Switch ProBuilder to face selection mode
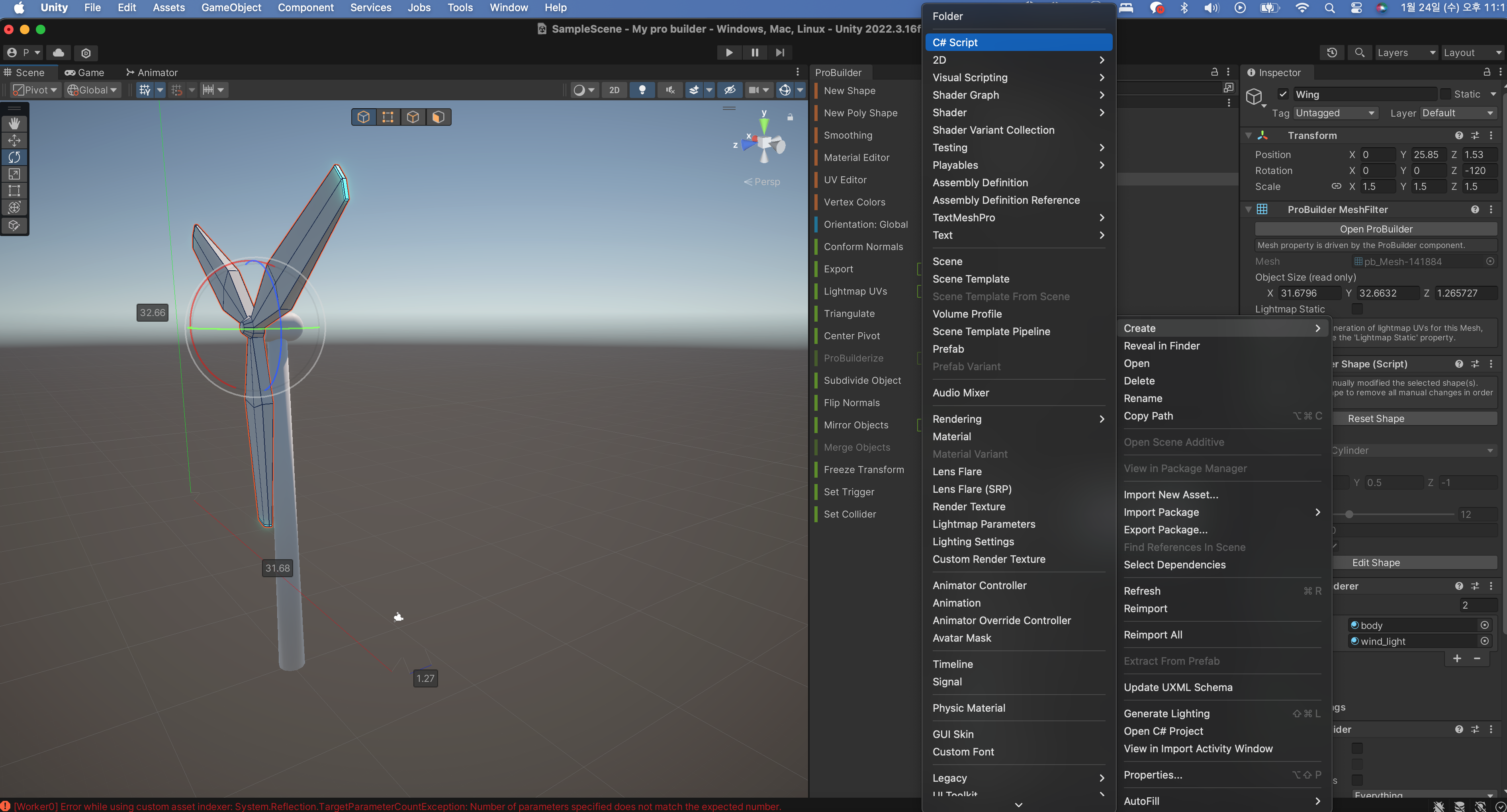The width and height of the screenshot is (1507, 812). coord(438,117)
